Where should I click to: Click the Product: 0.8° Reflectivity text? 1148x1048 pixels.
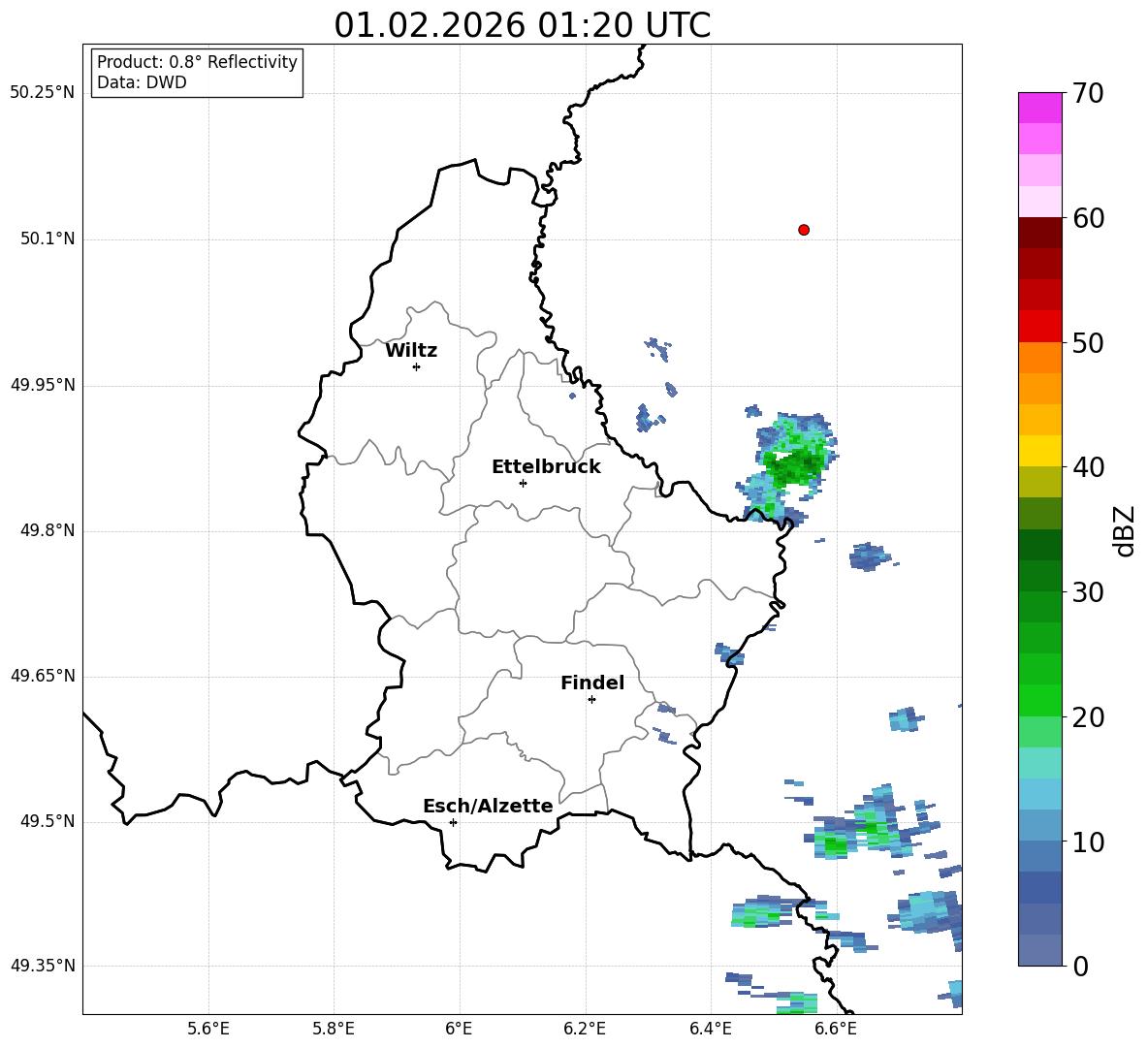tap(197, 61)
